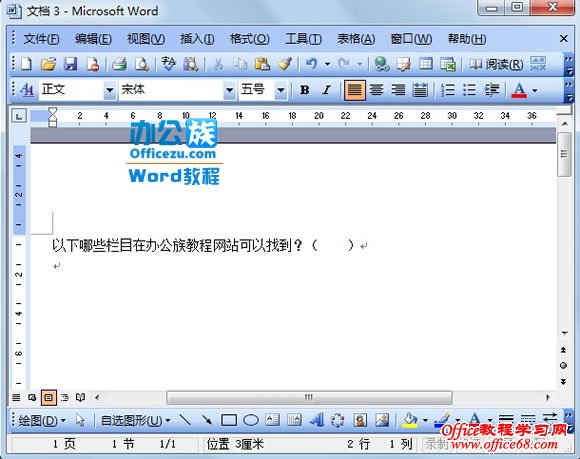Expand the Style dropdown showing 正文
This screenshot has width=580, height=459.
(109, 90)
